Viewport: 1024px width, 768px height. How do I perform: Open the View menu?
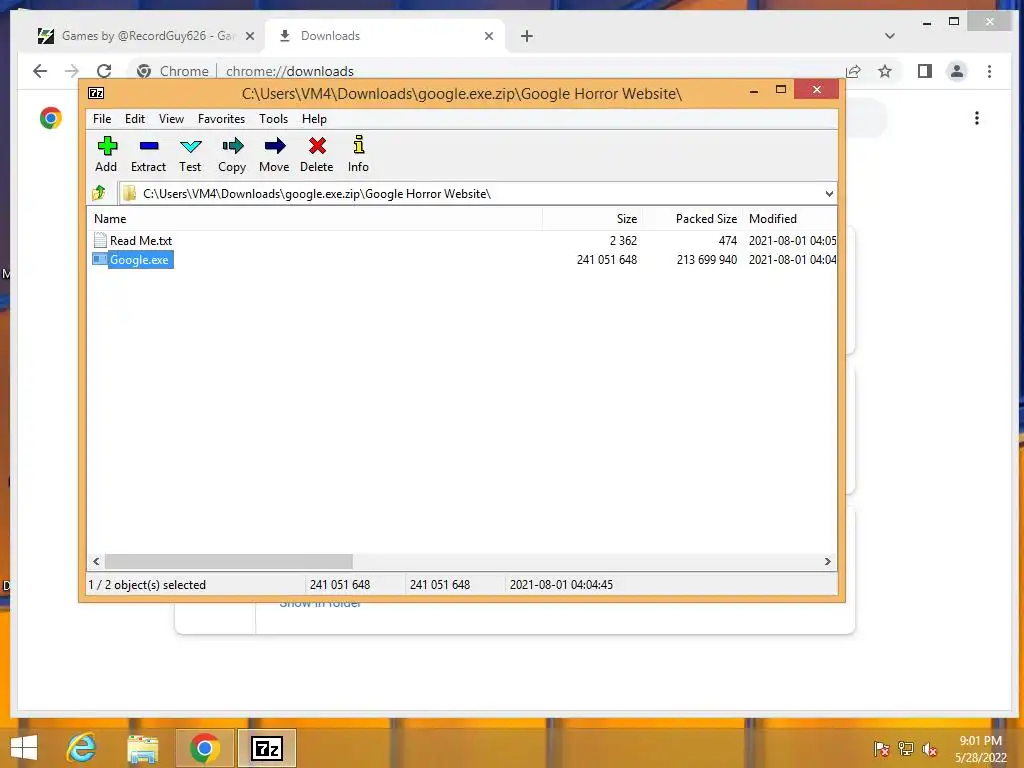click(171, 119)
